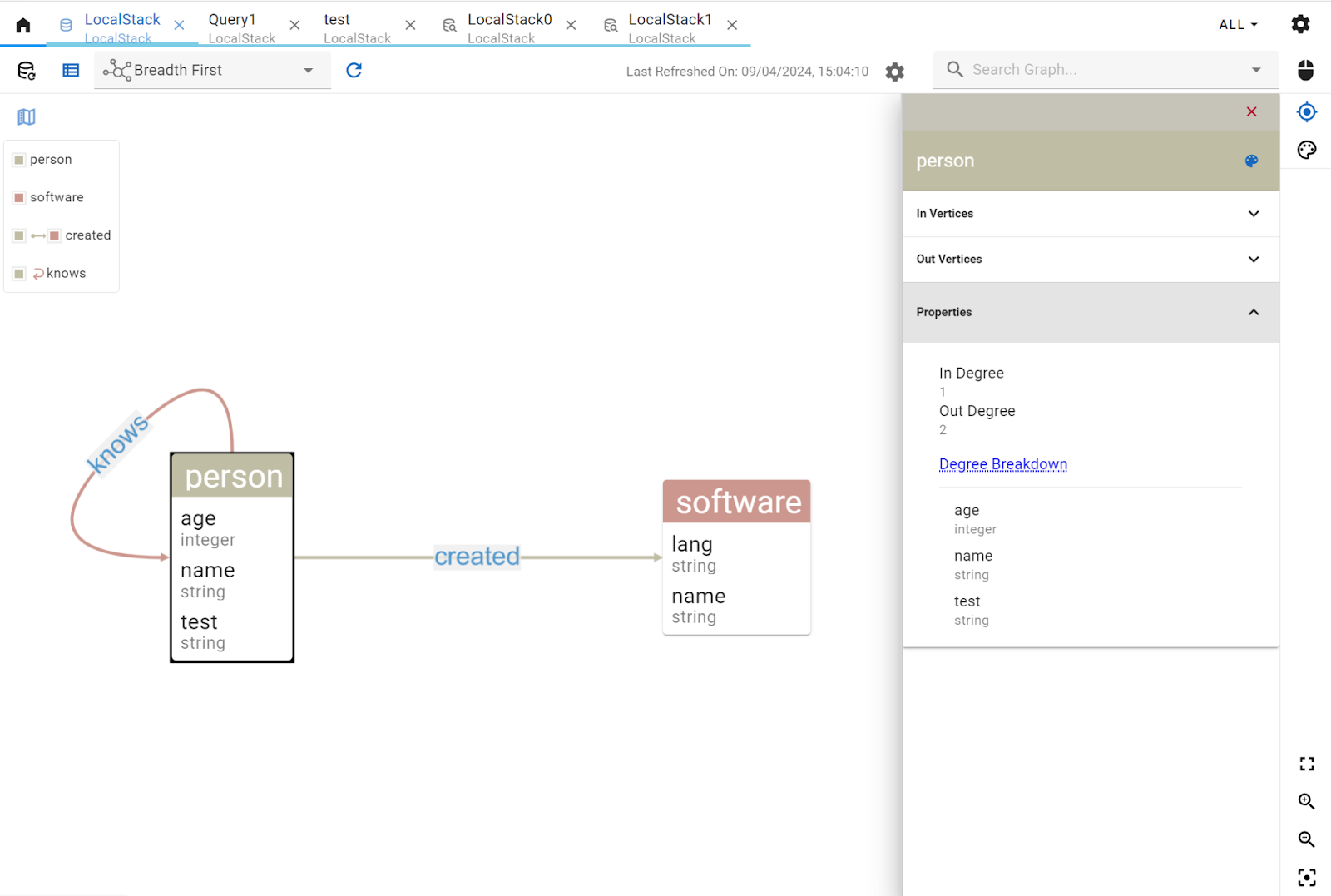Click inside the Search Graph field
Viewport: 1331px width, 896px height.
1081,69
